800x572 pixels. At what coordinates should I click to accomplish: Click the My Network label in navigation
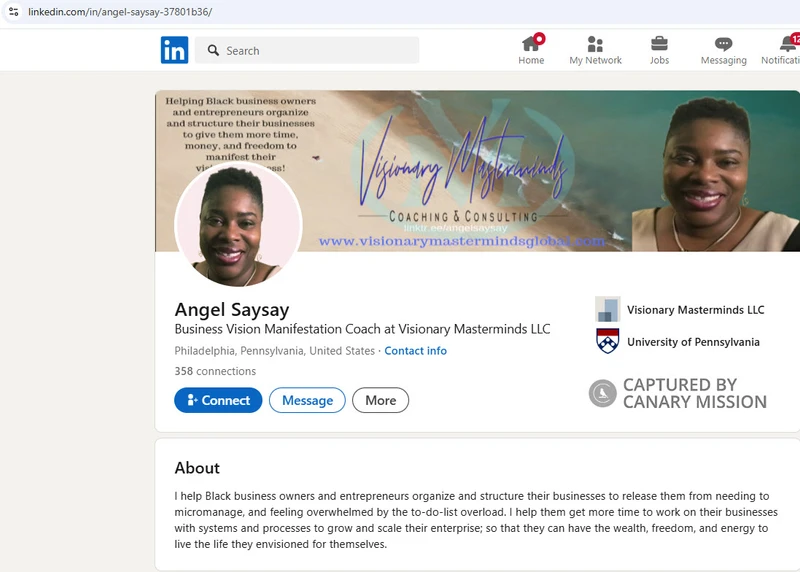(x=595, y=60)
